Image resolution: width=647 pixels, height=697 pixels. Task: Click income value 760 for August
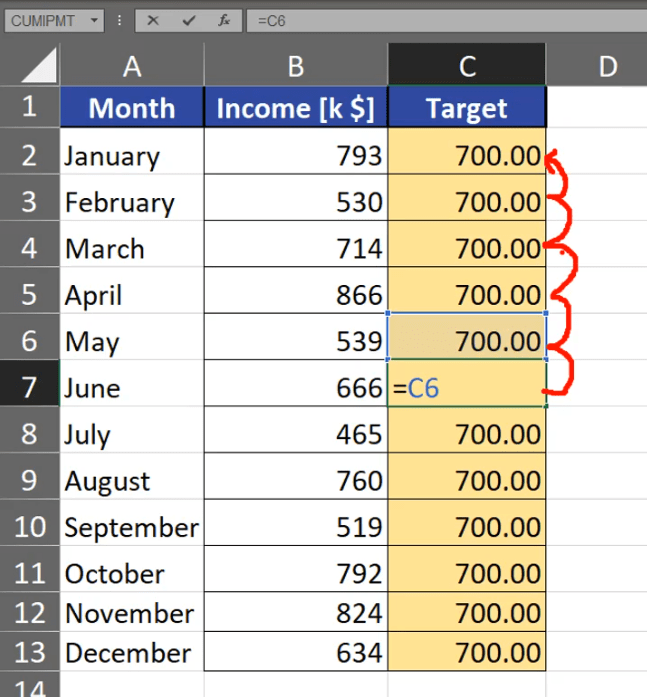tap(296, 476)
